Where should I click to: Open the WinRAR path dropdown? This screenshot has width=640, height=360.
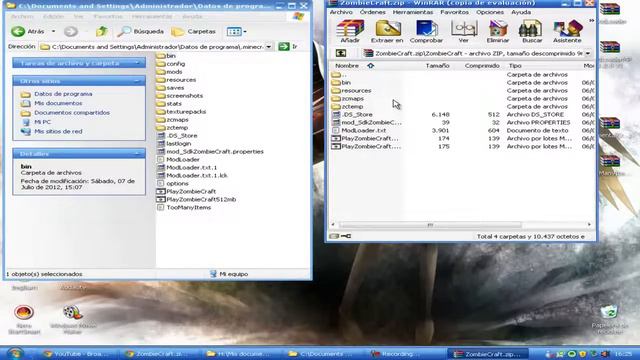tap(588, 53)
